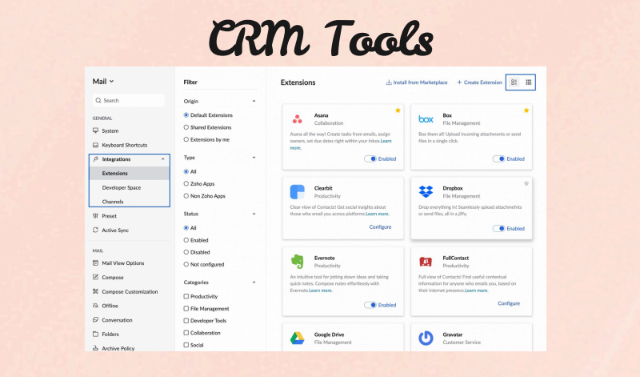The height and width of the screenshot is (377, 640).
Task: Open Compose Customization settings
Action: point(129,292)
